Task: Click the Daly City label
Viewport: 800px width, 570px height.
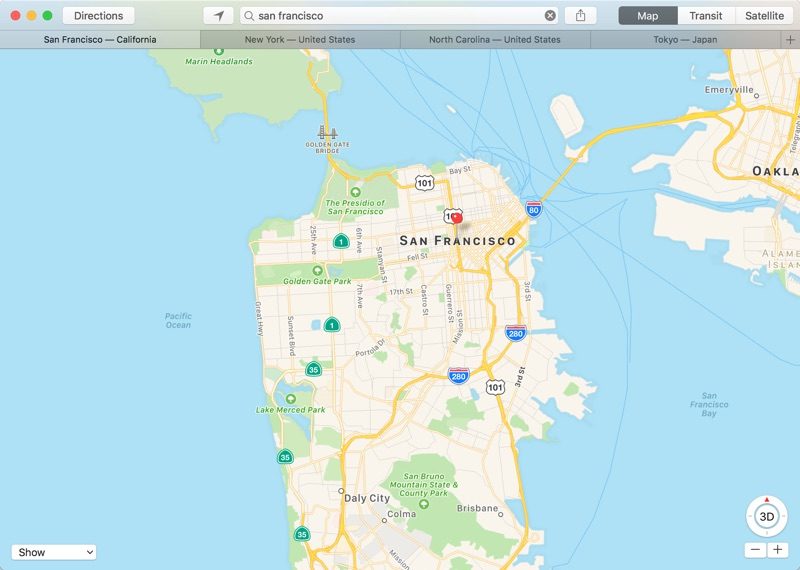Action: coord(367,498)
